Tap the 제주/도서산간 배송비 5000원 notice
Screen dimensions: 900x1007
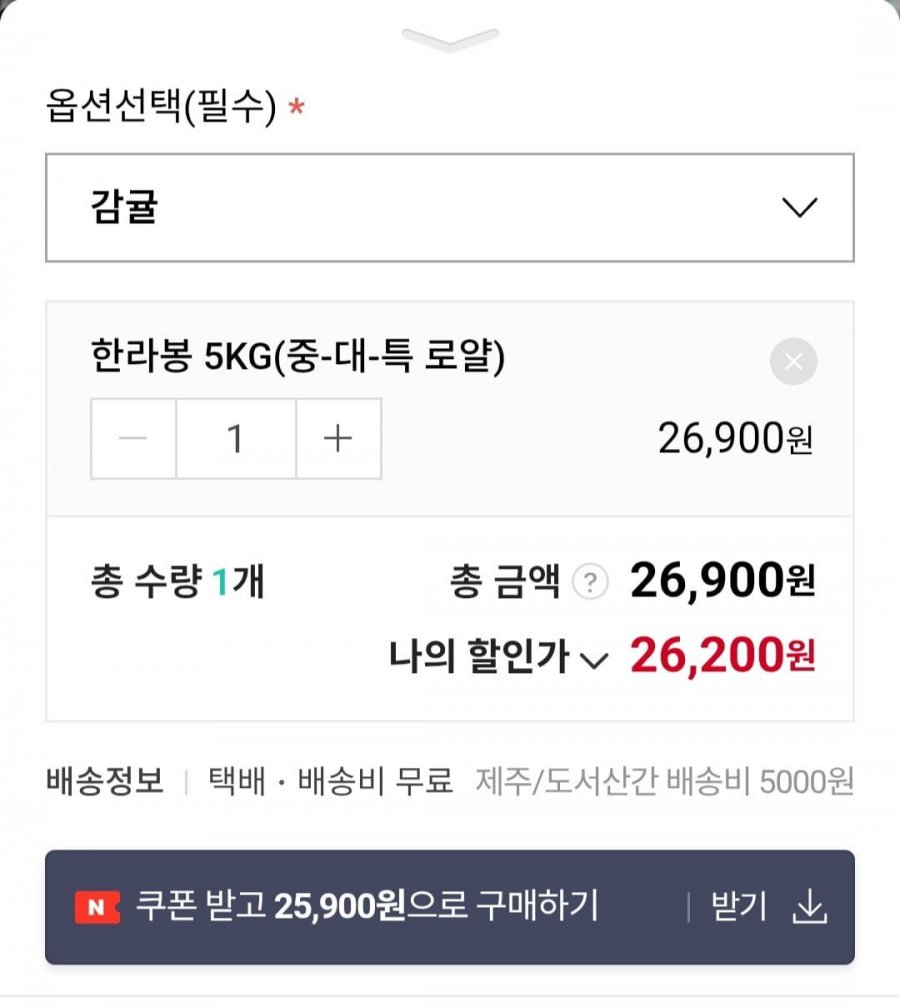(x=665, y=780)
